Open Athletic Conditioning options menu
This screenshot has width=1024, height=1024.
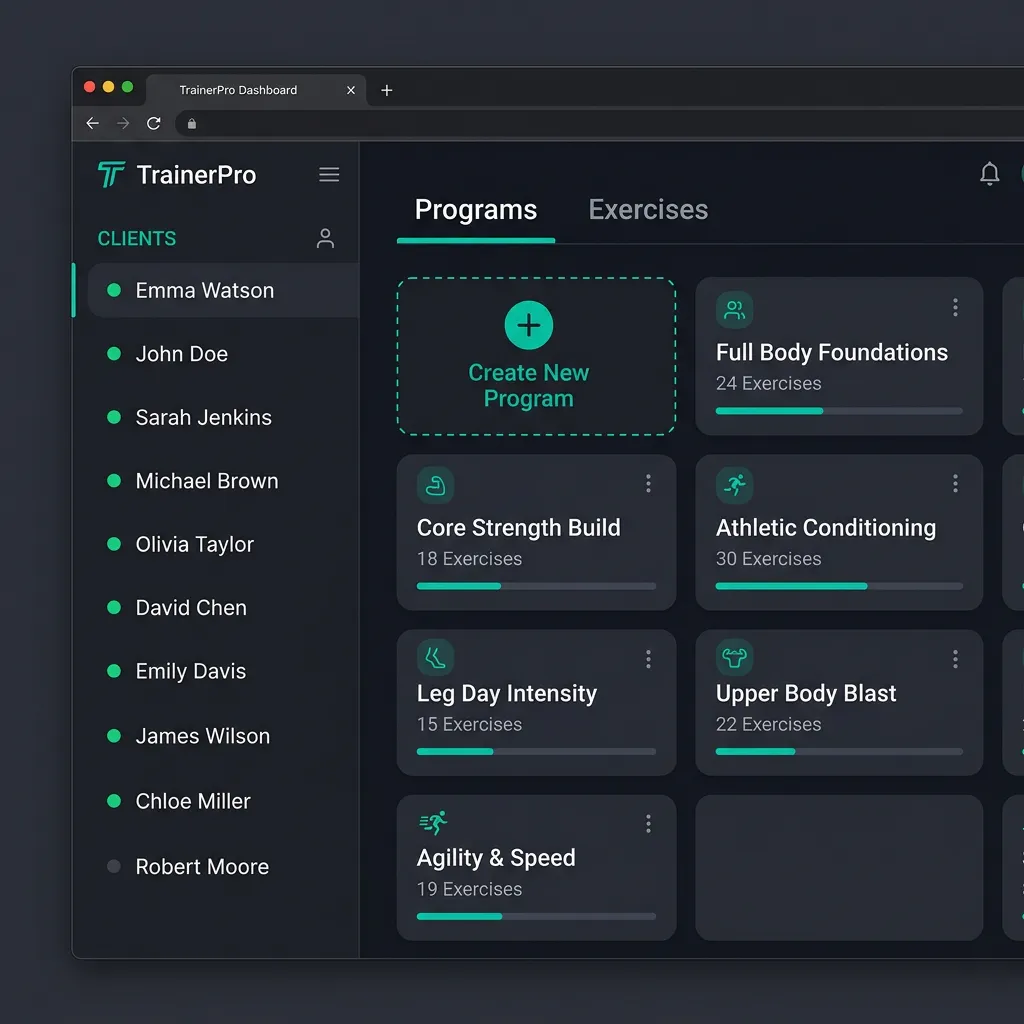pyautogui.click(x=955, y=483)
